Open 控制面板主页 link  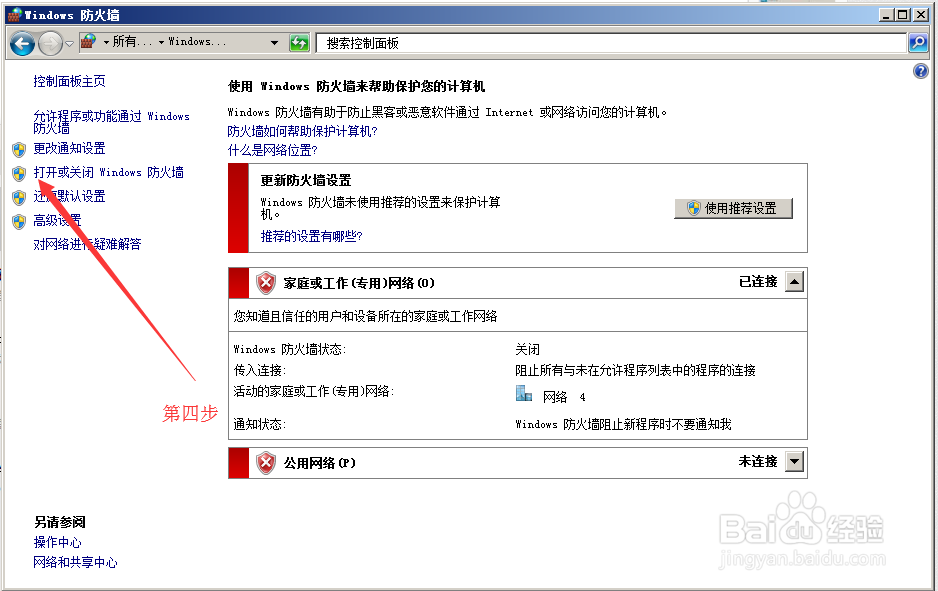click(x=69, y=81)
